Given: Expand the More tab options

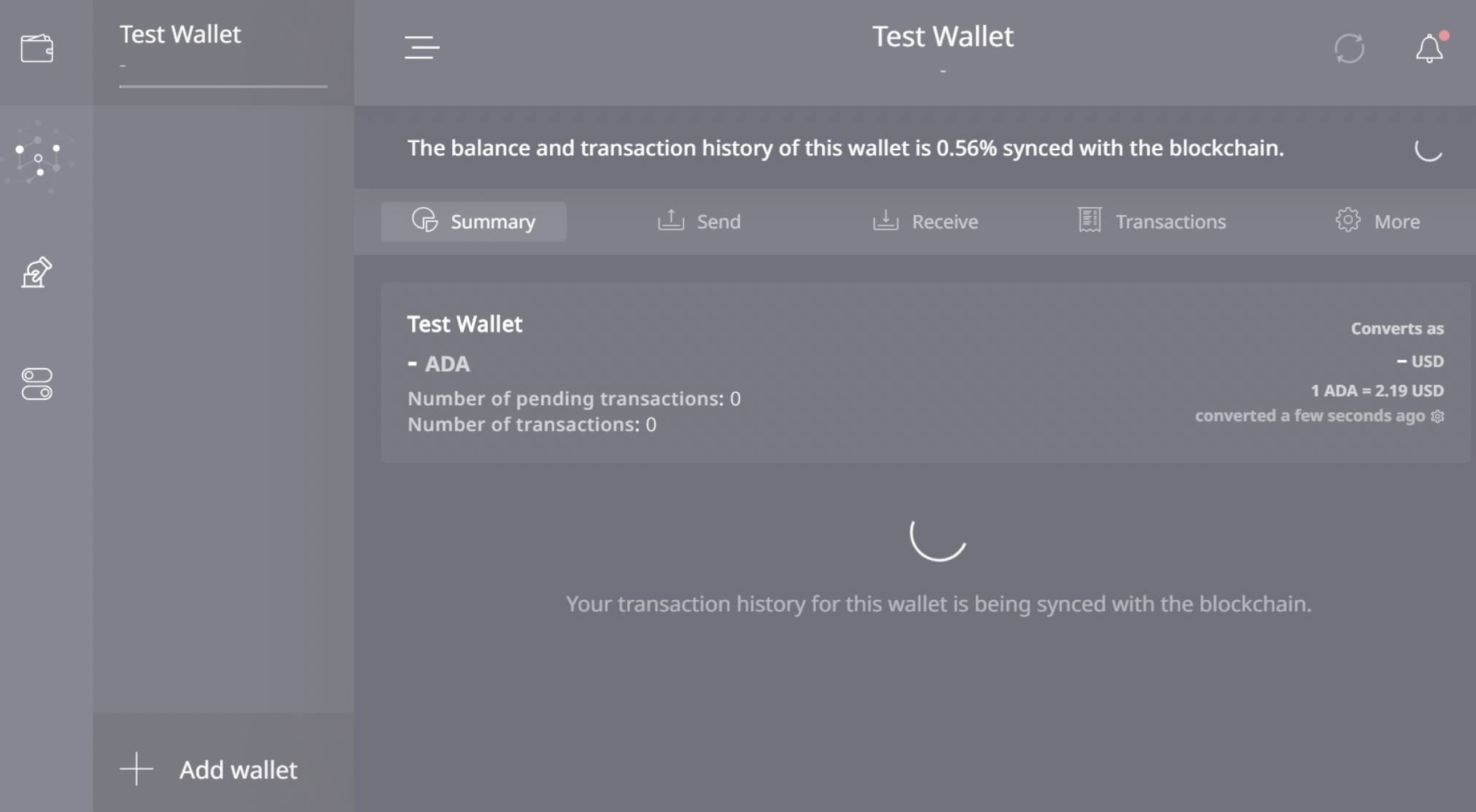Looking at the screenshot, I should (1377, 222).
